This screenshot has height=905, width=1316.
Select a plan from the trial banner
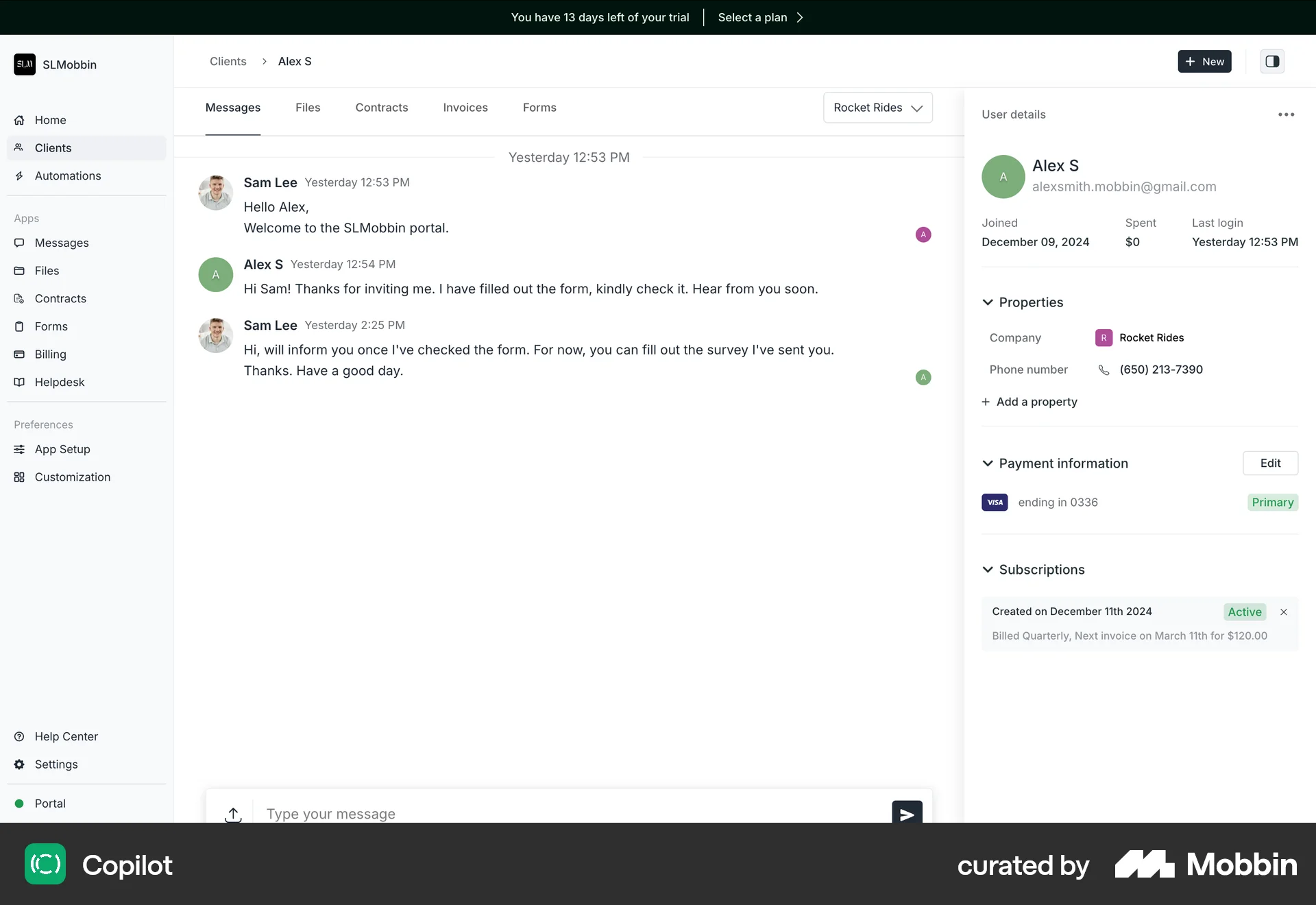pos(752,17)
